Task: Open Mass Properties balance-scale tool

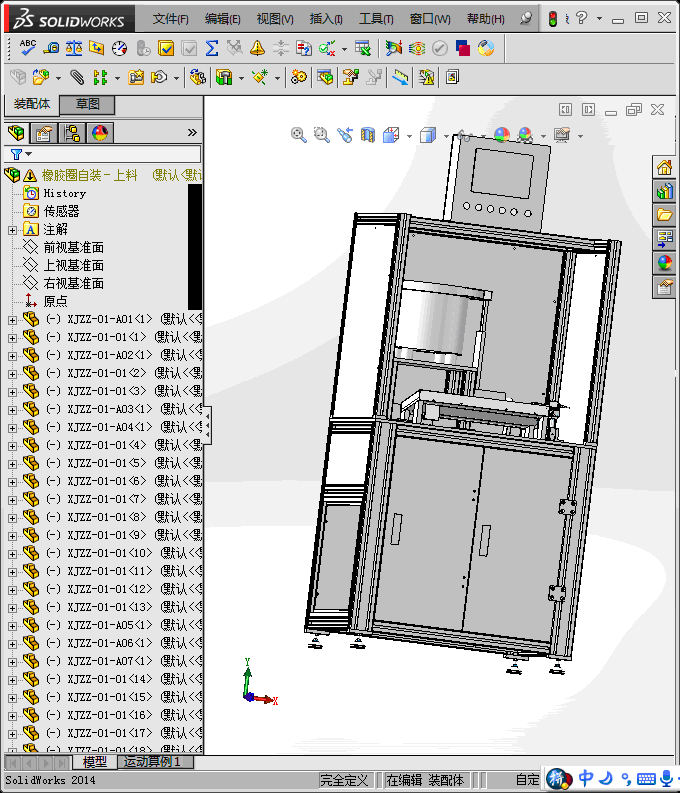Action: point(74,48)
